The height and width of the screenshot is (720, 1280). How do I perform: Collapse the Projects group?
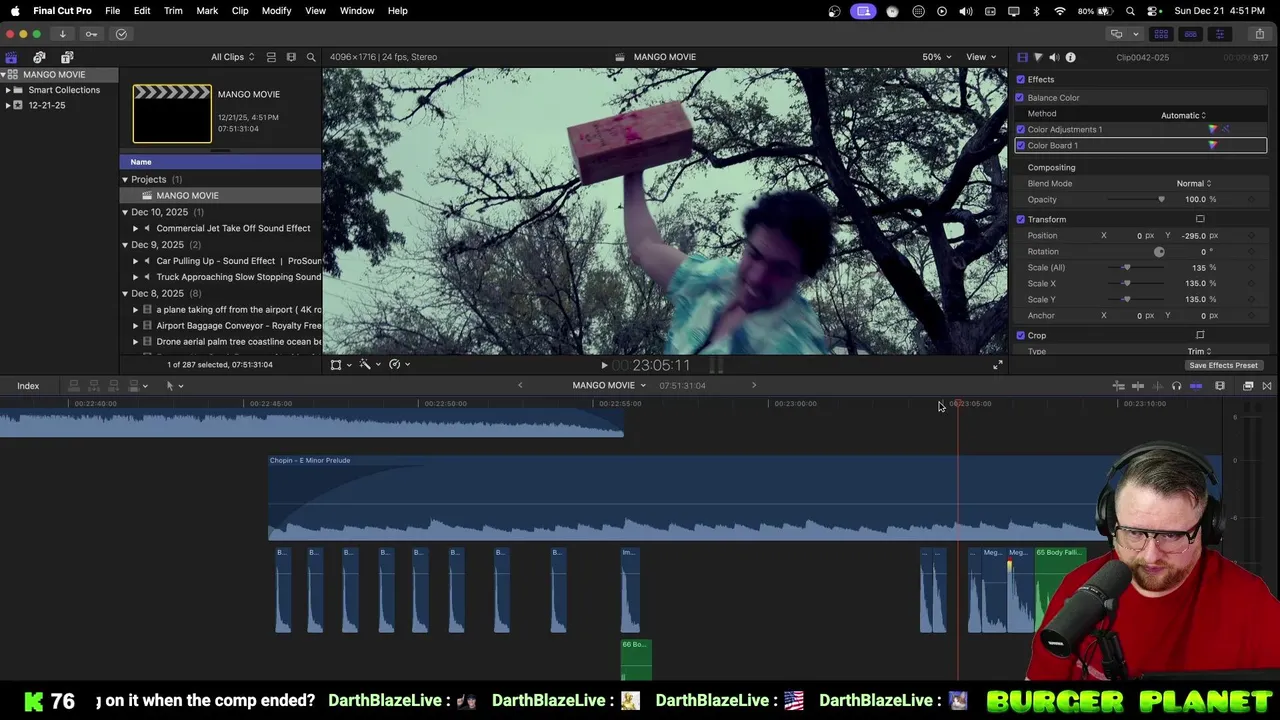point(125,180)
